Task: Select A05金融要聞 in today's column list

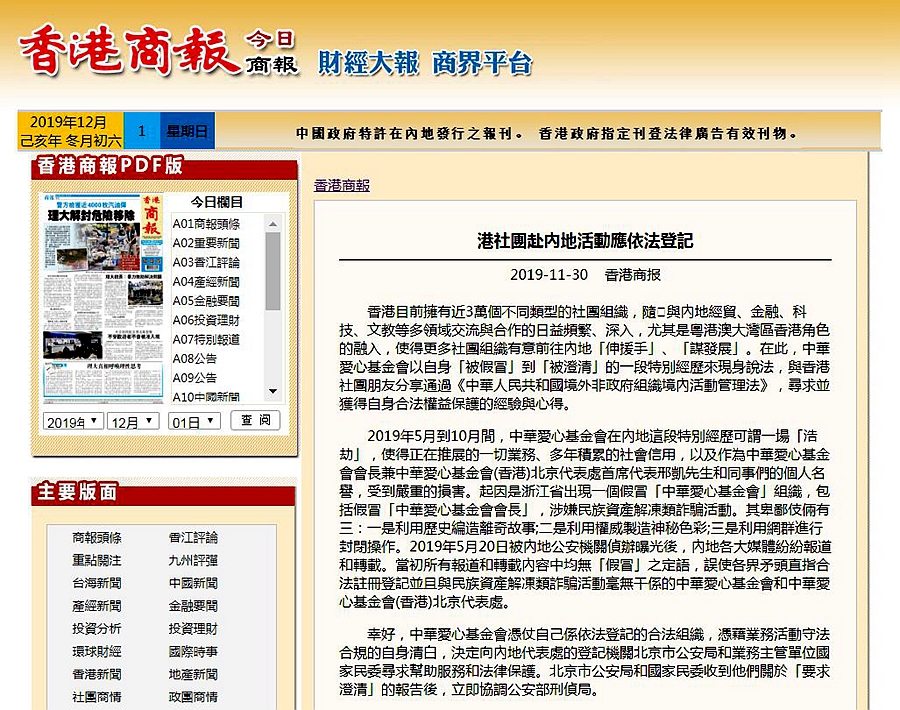Action: point(206,301)
